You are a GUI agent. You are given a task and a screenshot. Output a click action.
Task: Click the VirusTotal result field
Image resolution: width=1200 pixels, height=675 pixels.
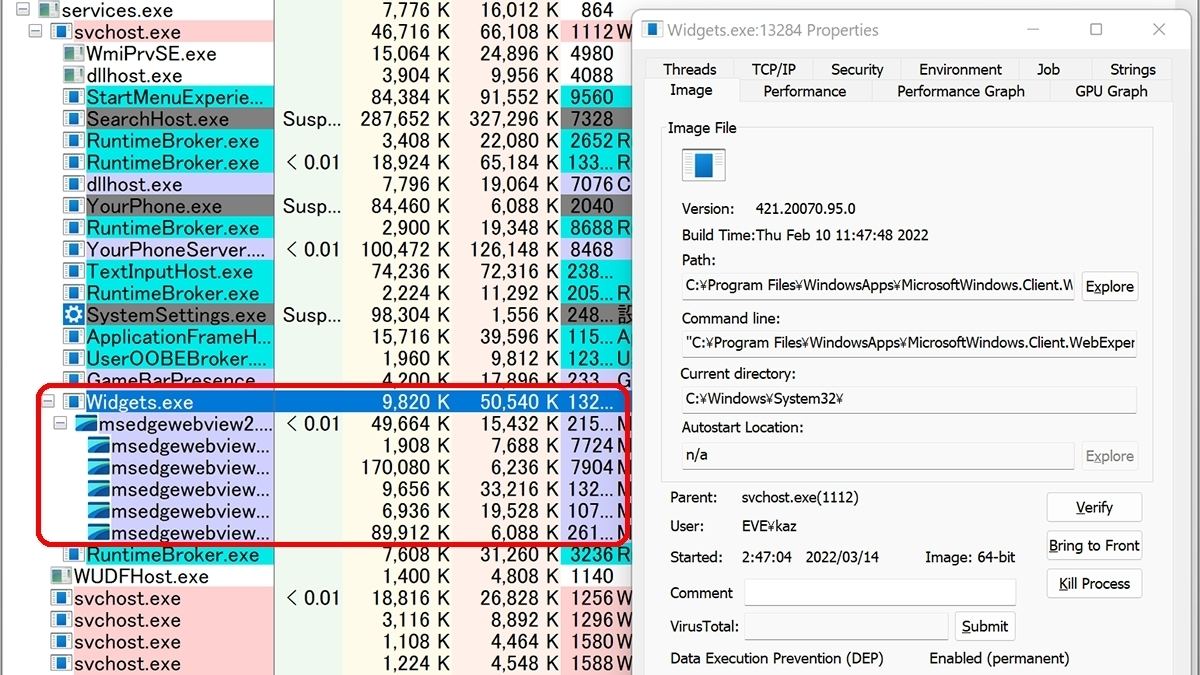click(x=846, y=626)
